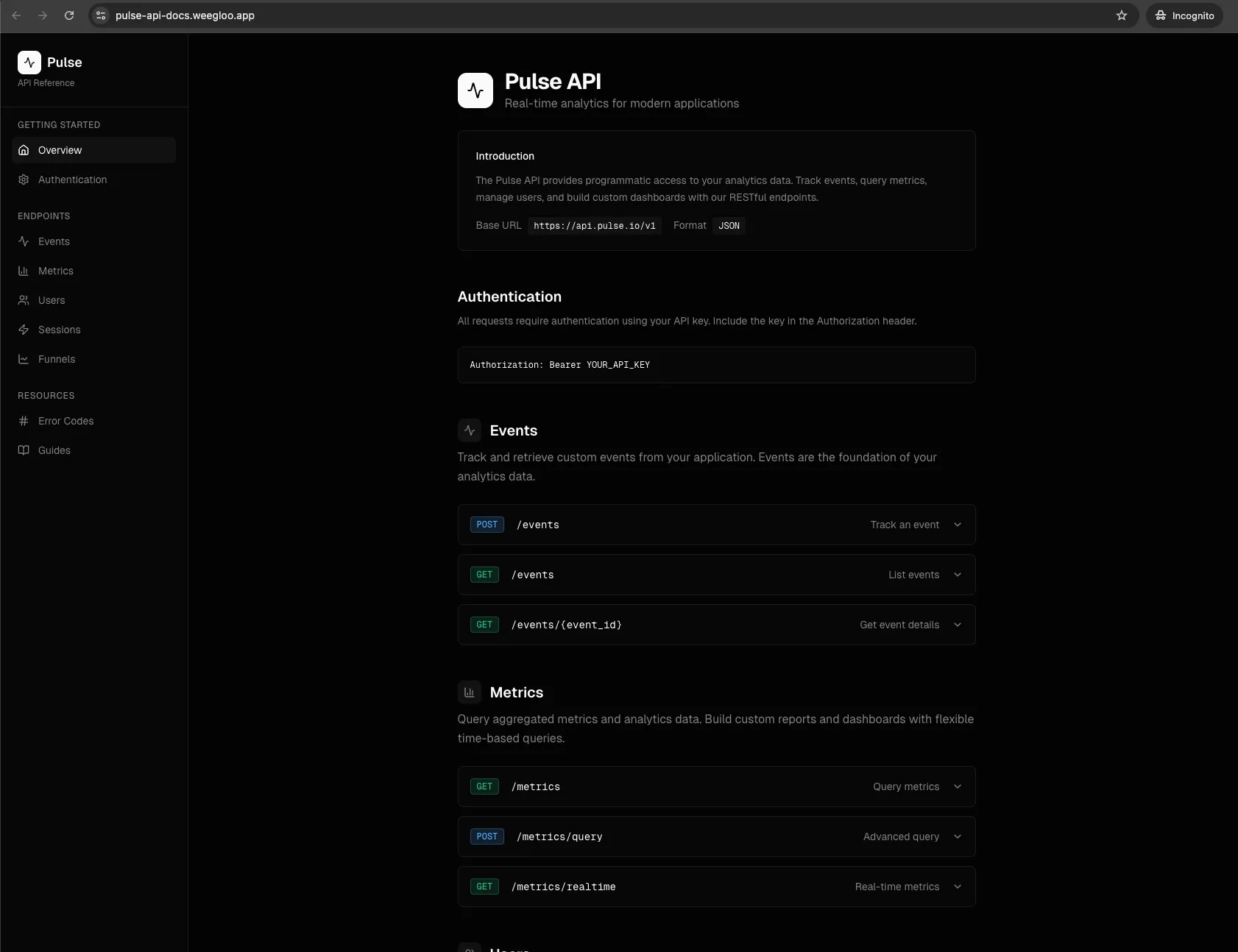Click the https://api.pulse.io/v1 base URL code
Screen dimensions: 1238x952
point(595,226)
